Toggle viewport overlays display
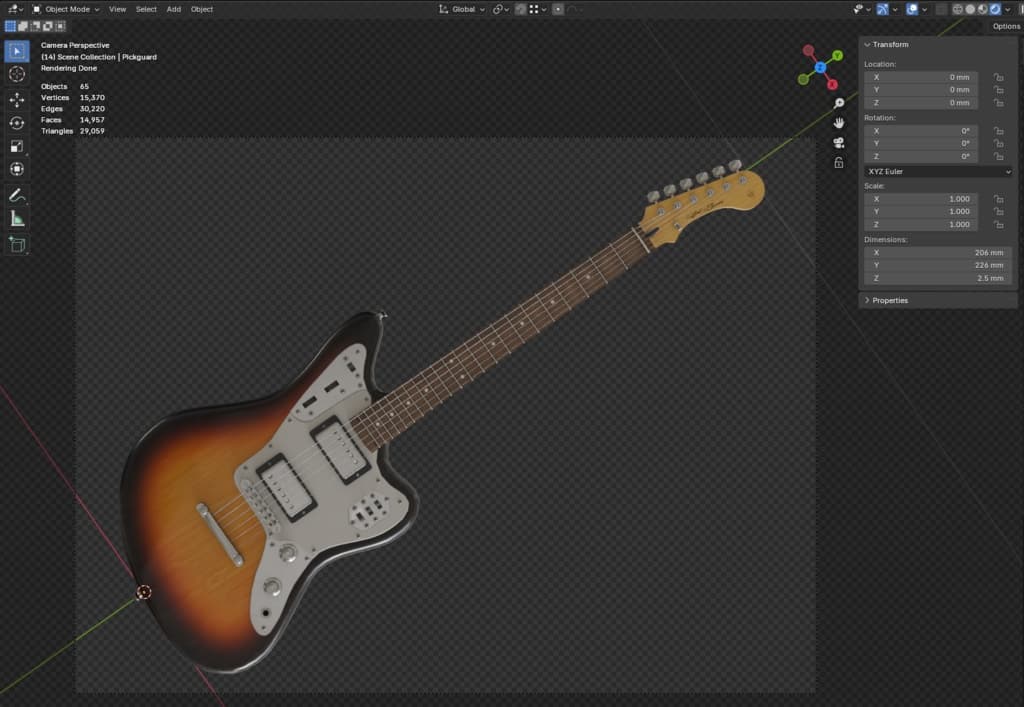The width and height of the screenshot is (1024, 707). (x=912, y=9)
